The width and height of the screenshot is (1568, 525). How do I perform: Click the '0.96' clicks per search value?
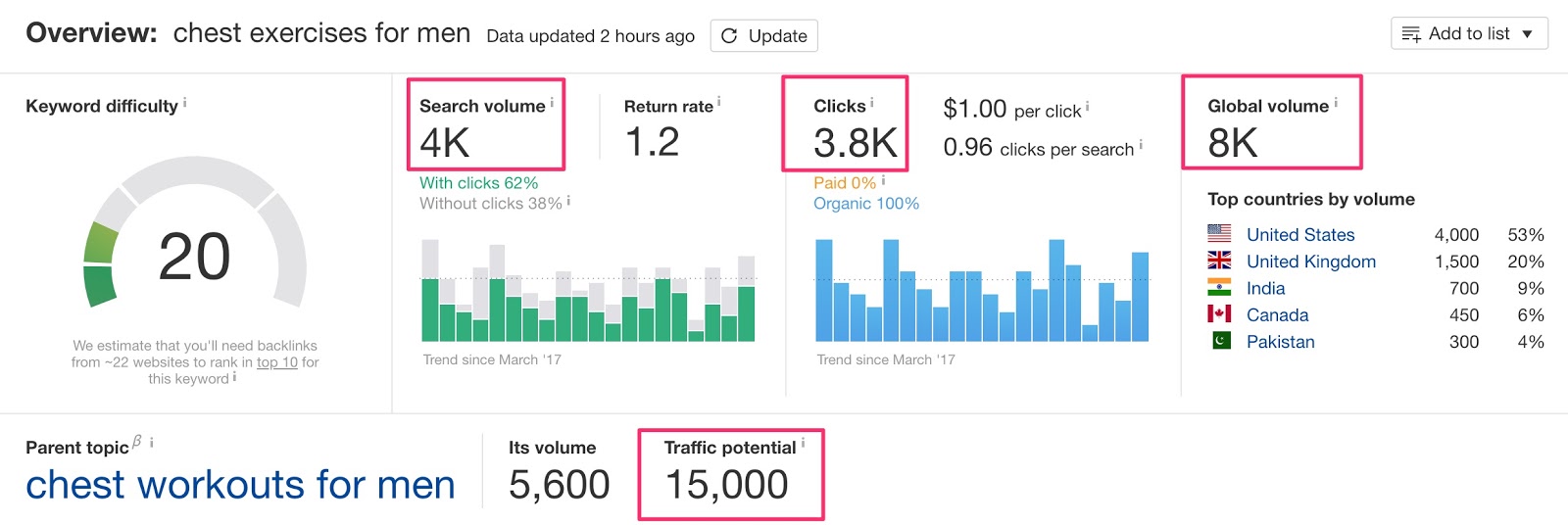point(968,147)
